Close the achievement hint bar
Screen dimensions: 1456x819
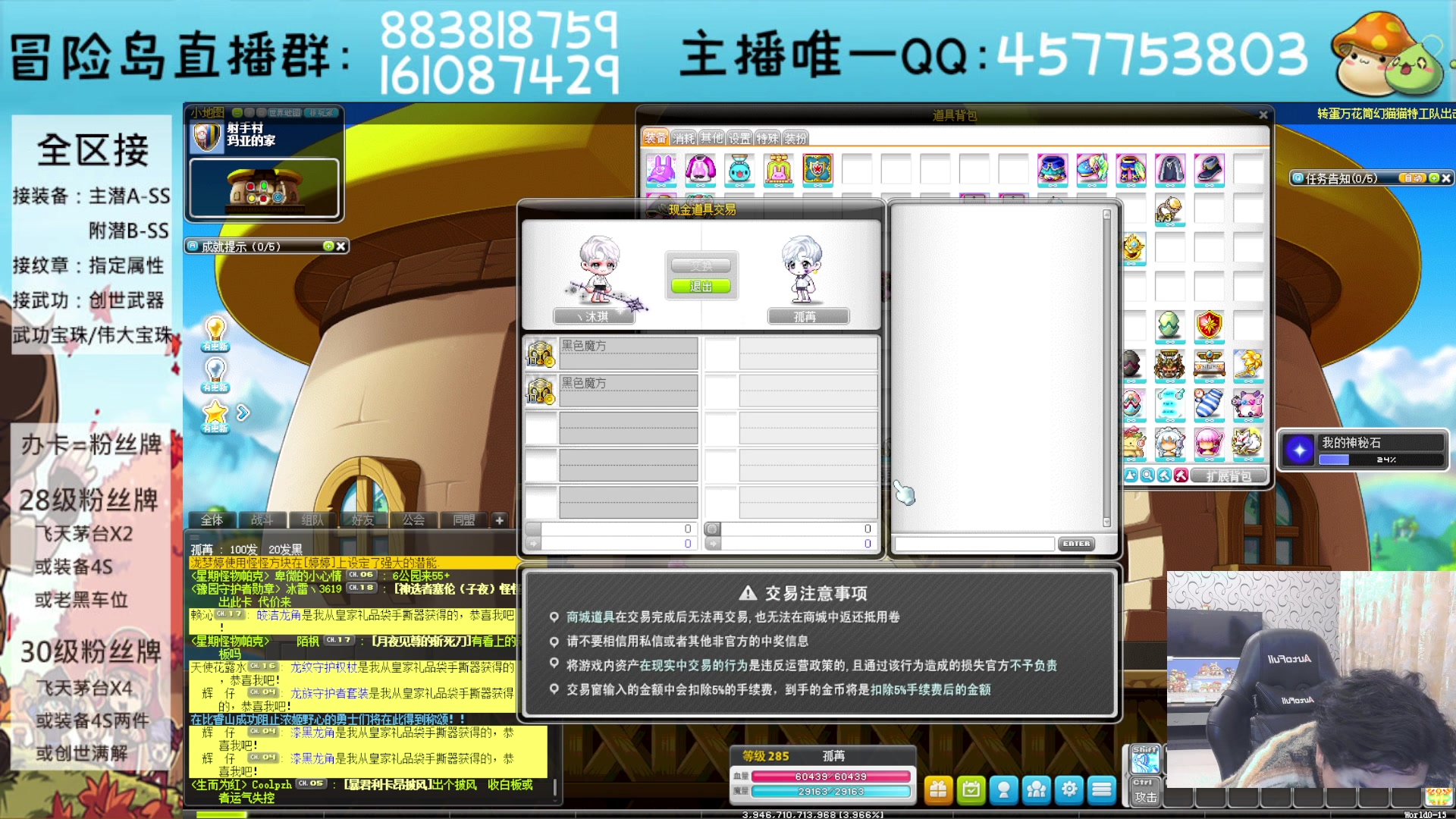point(340,246)
